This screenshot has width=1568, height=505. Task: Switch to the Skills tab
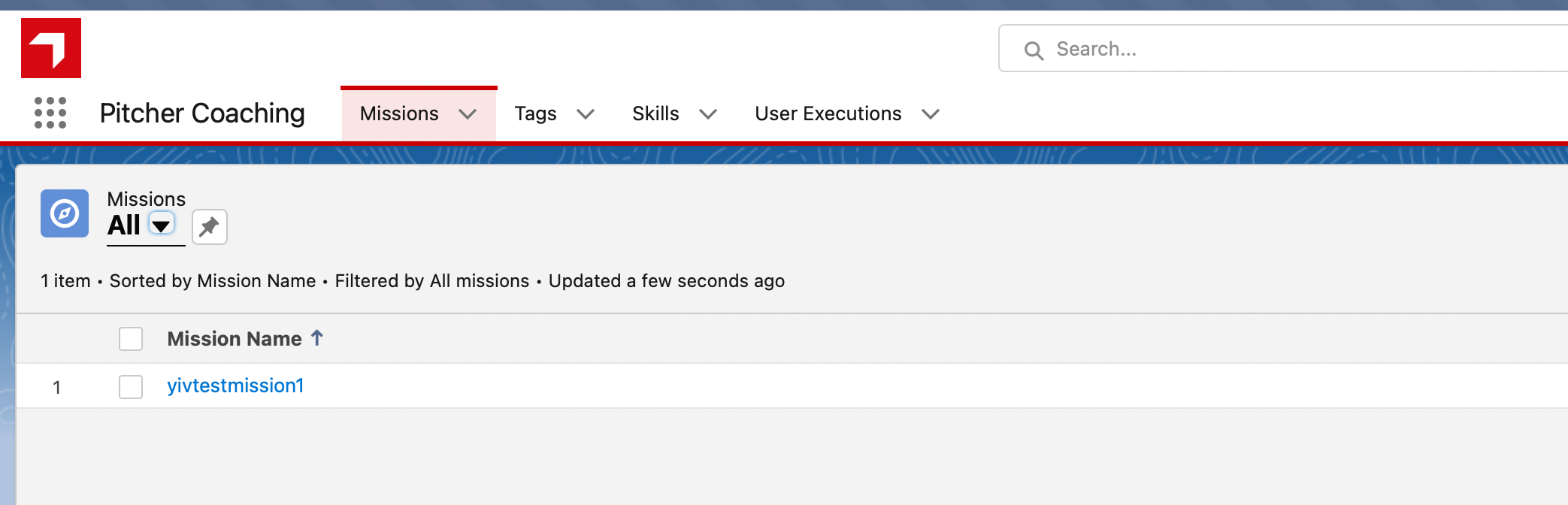click(x=655, y=113)
